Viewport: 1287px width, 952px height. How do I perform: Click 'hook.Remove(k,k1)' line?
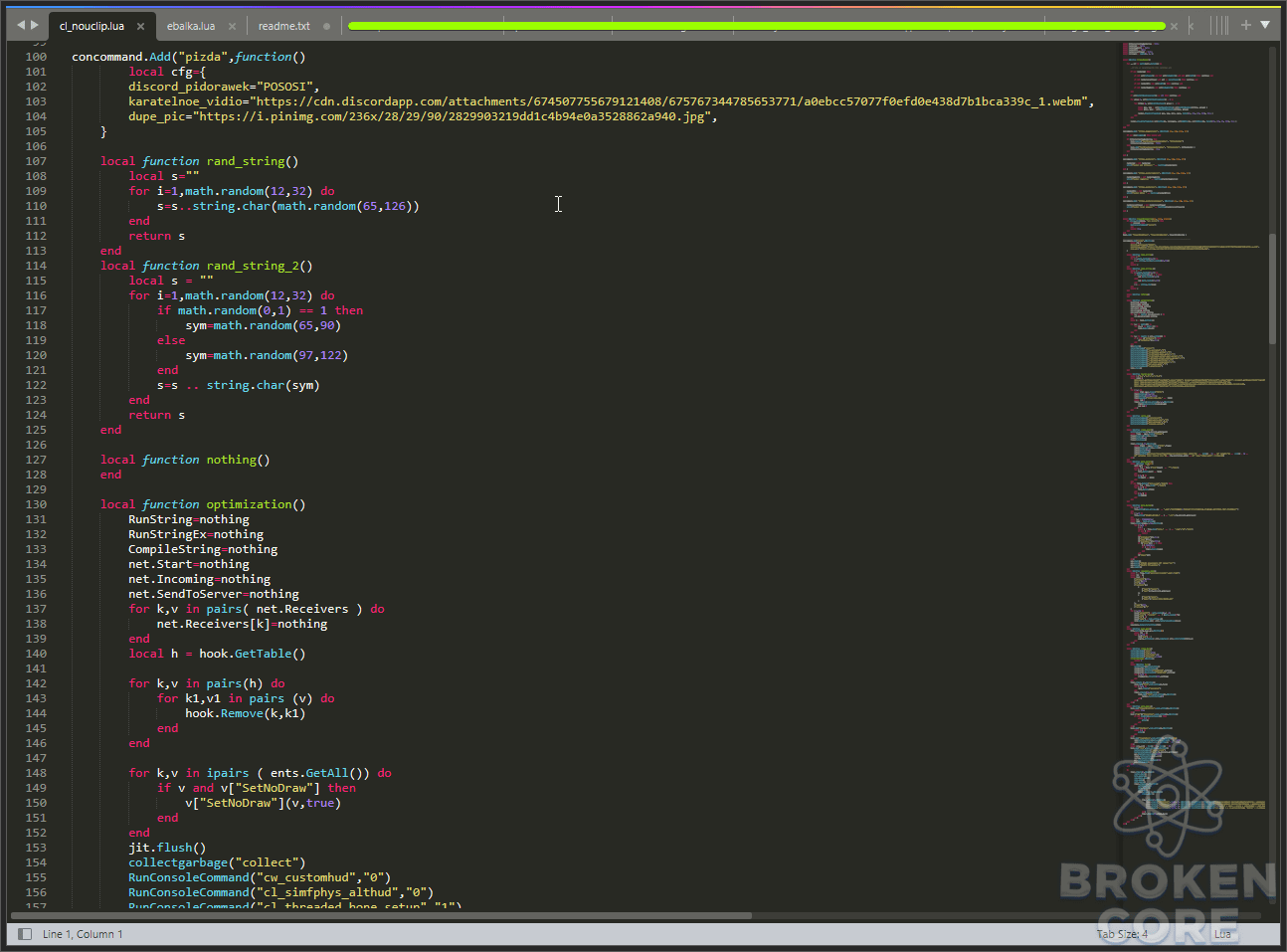click(246, 713)
